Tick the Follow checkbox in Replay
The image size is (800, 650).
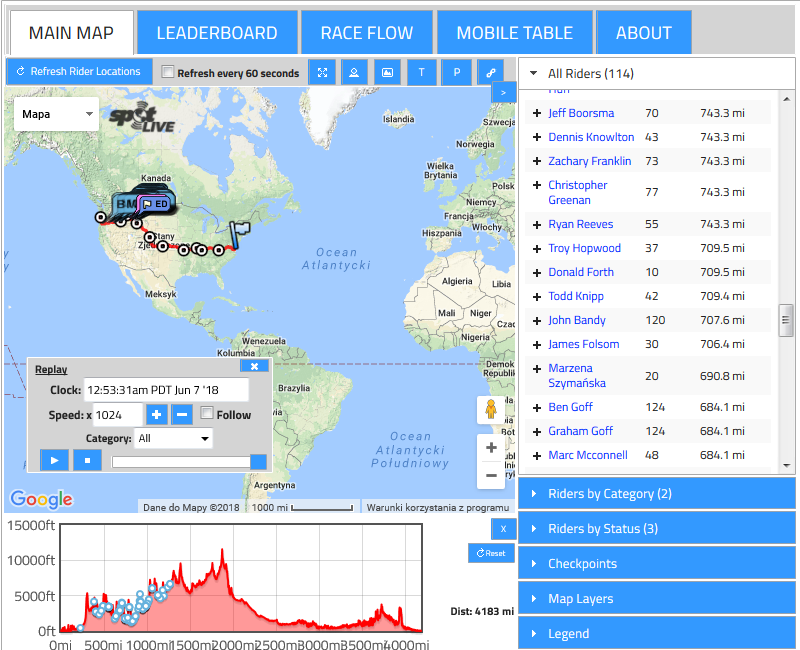[207, 412]
